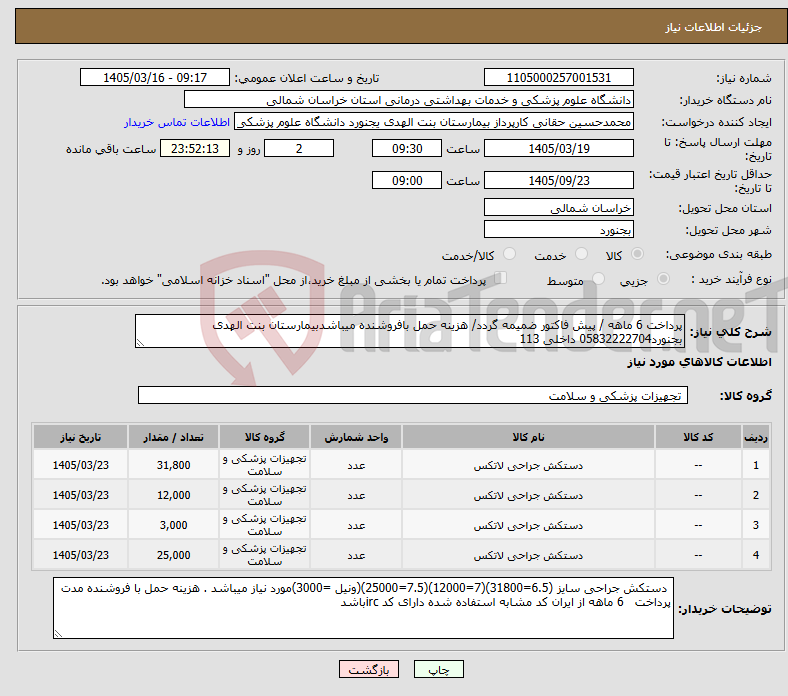This screenshot has width=788, height=696.
Task: Click the goods group cell in row 3
Action: [265, 525]
